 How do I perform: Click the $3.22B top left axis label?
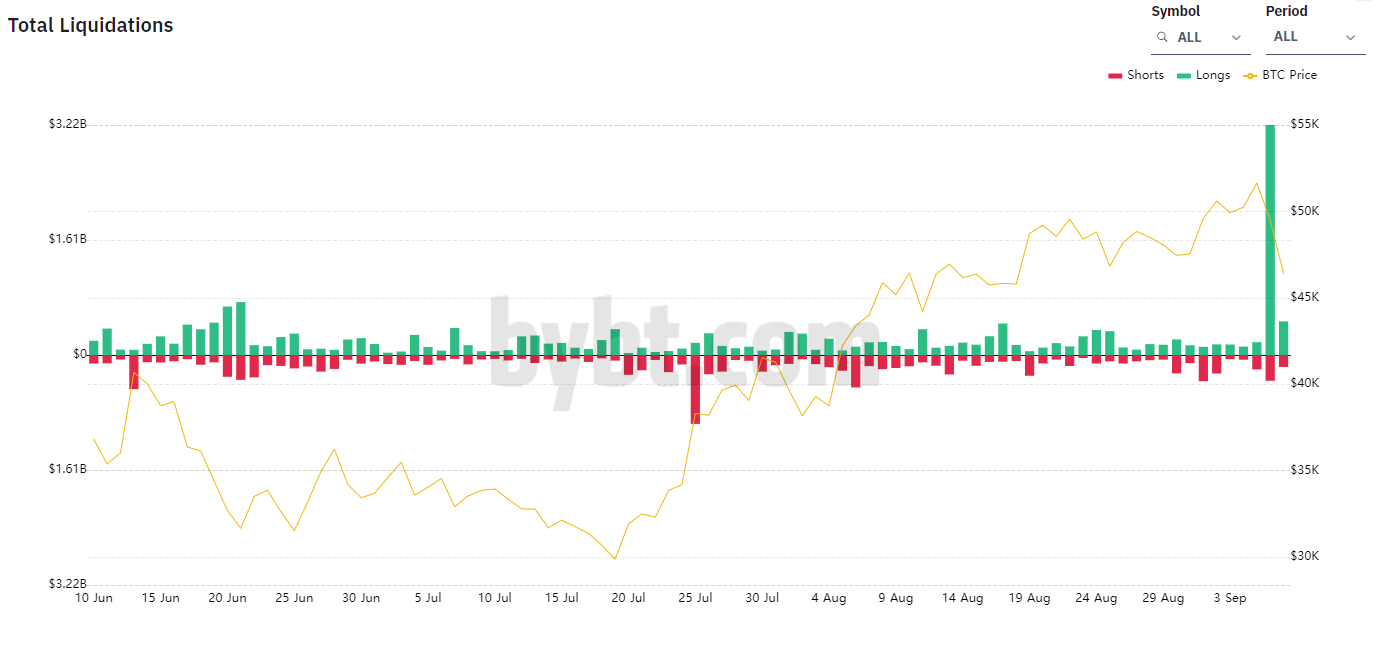point(67,124)
